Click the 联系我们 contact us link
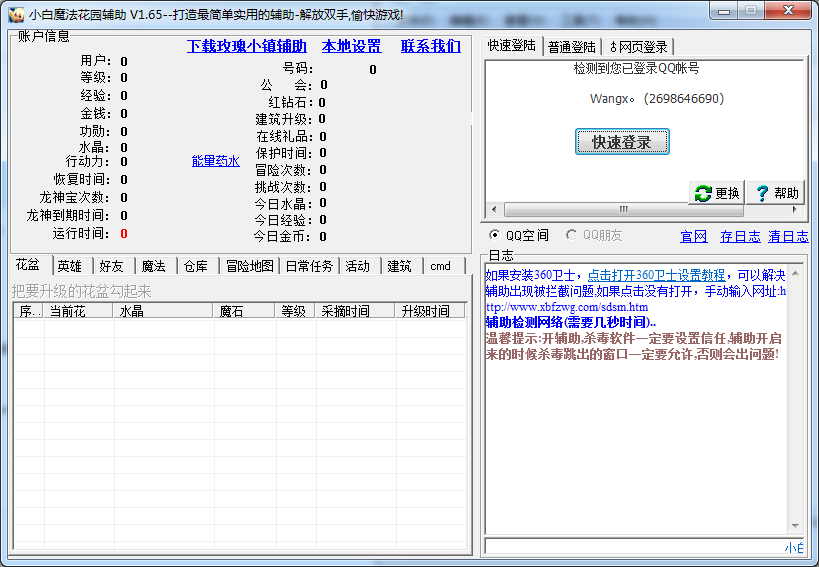Viewport: 819px width, 567px height. [x=431, y=46]
